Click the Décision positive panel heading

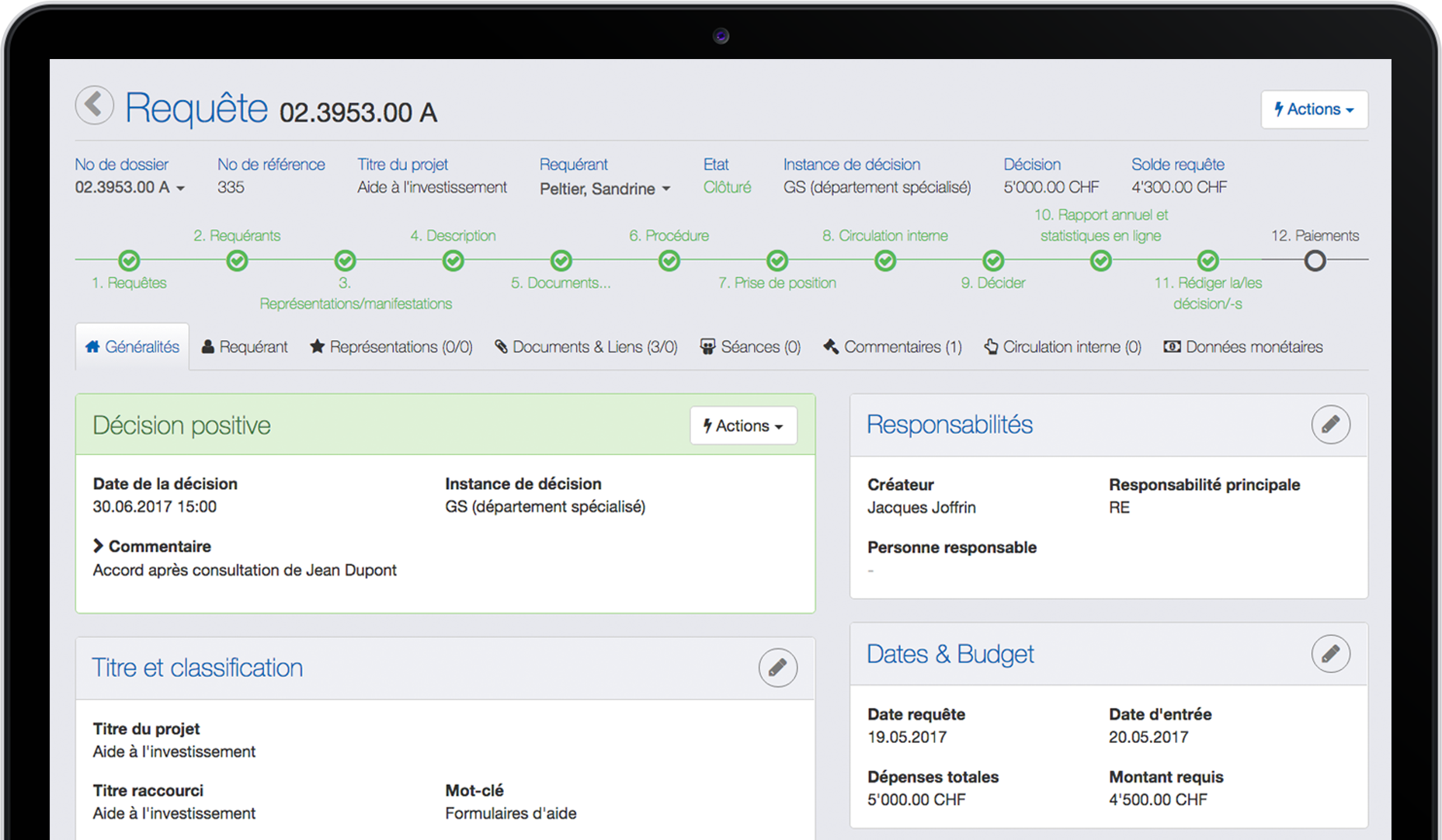[x=181, y=425]
